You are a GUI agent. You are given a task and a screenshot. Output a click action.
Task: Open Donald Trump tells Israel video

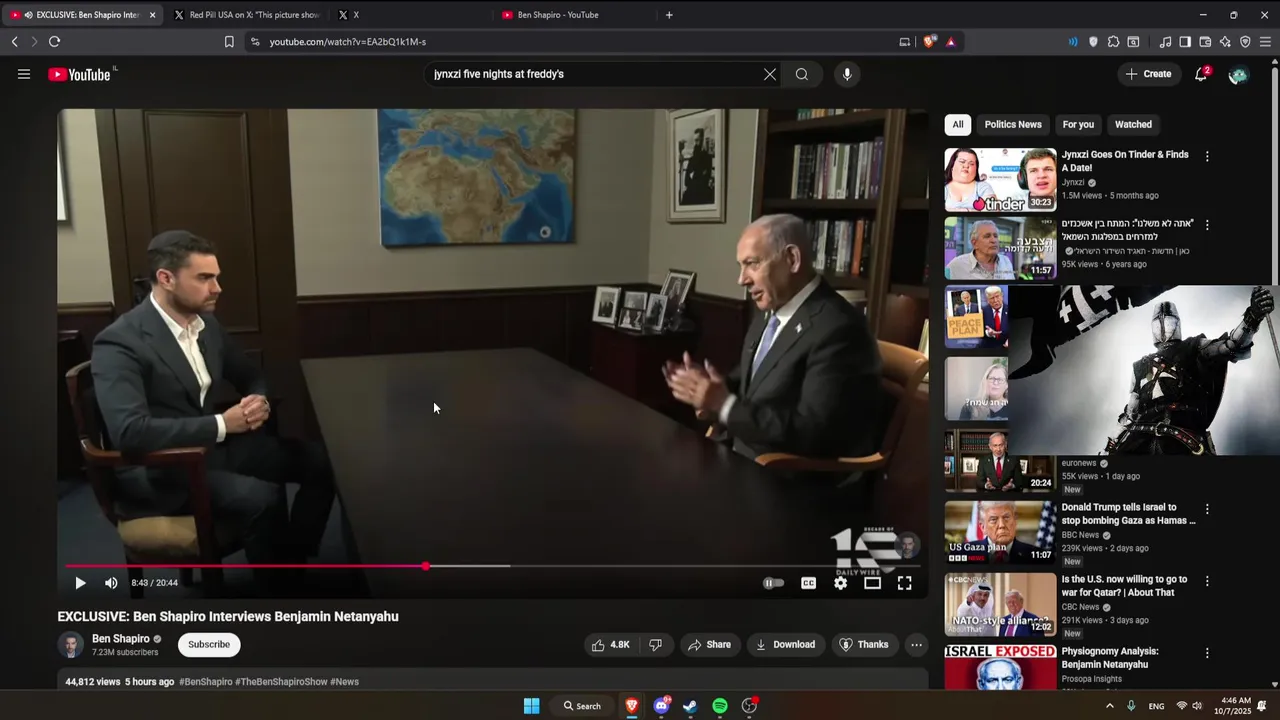(x=1000, y=532)
